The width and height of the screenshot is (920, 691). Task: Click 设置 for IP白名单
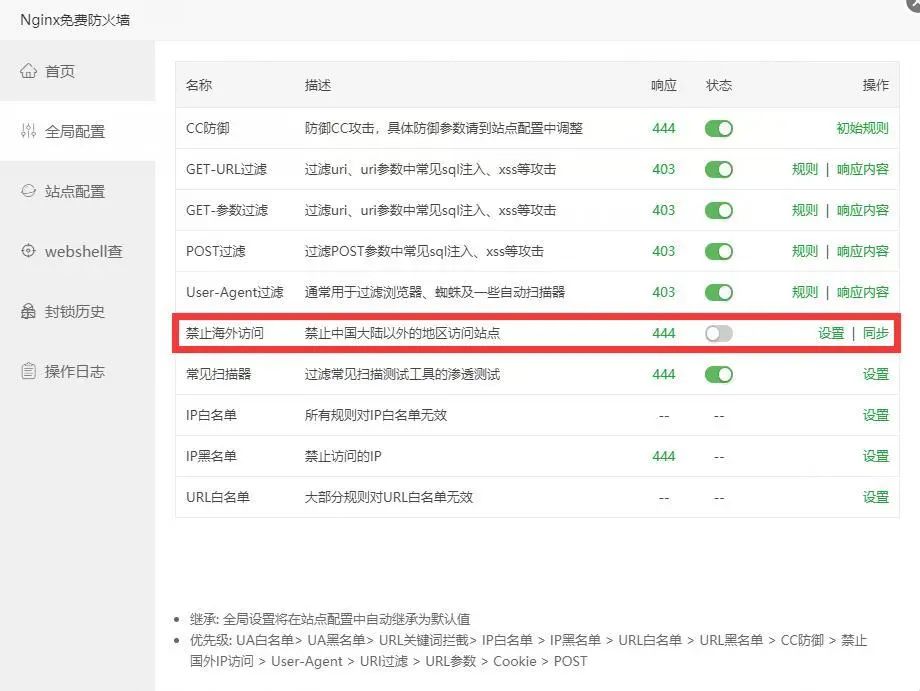click(x=876, y=415)
